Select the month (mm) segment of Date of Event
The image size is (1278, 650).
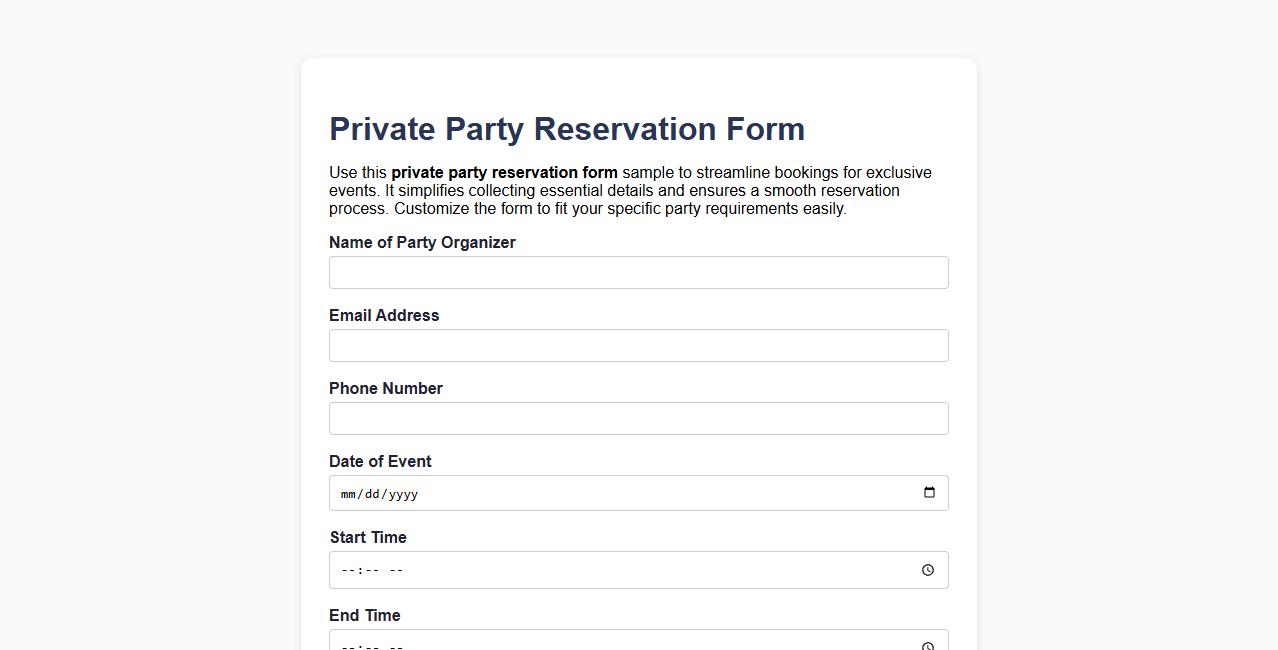[347, 493]
